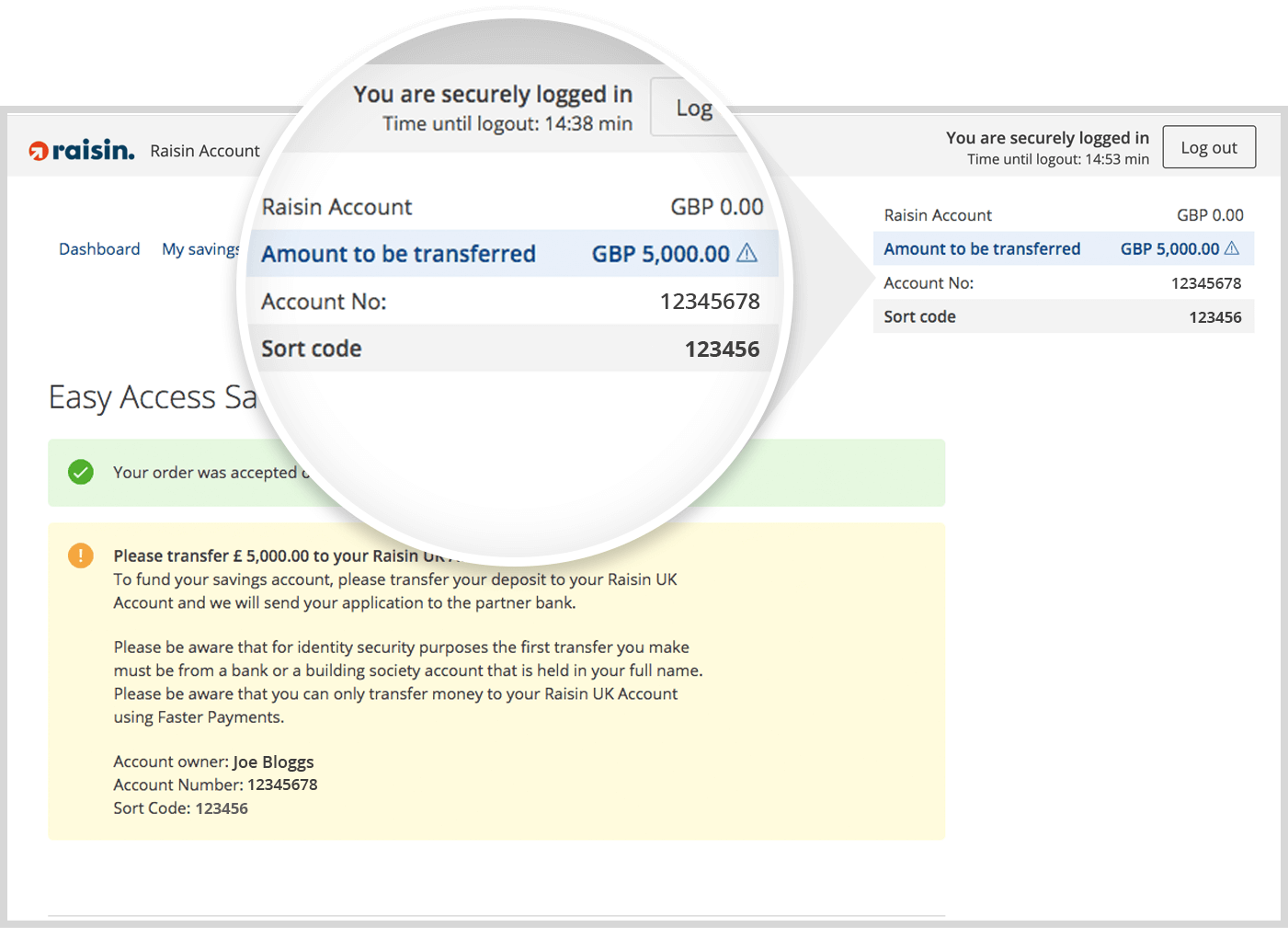1288x928 pixels.
Task: Click 'using Faster Payments.' line
Action: [199, 717]
